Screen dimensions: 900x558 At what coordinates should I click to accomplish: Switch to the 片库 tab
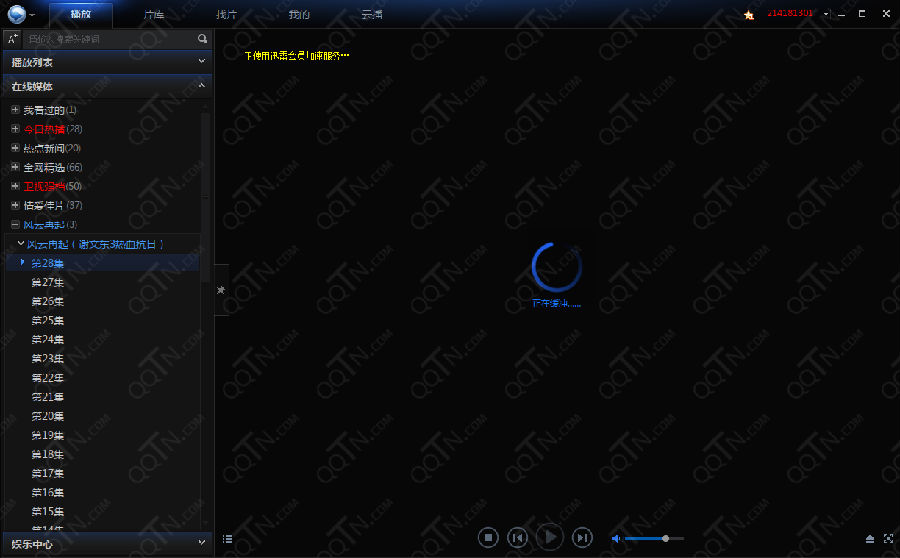point(154,15)
